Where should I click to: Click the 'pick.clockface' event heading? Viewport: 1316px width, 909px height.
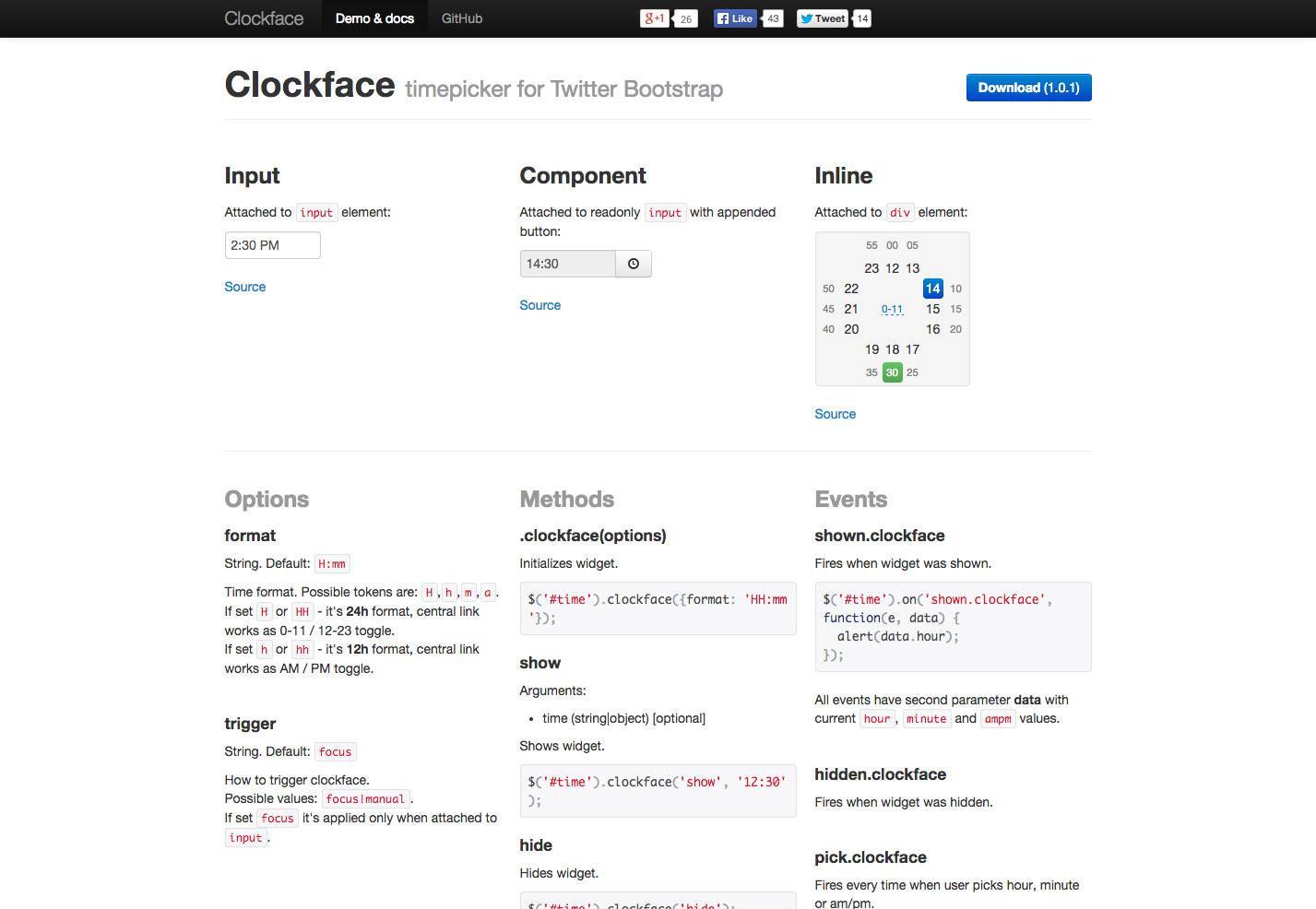coord(871,857)
